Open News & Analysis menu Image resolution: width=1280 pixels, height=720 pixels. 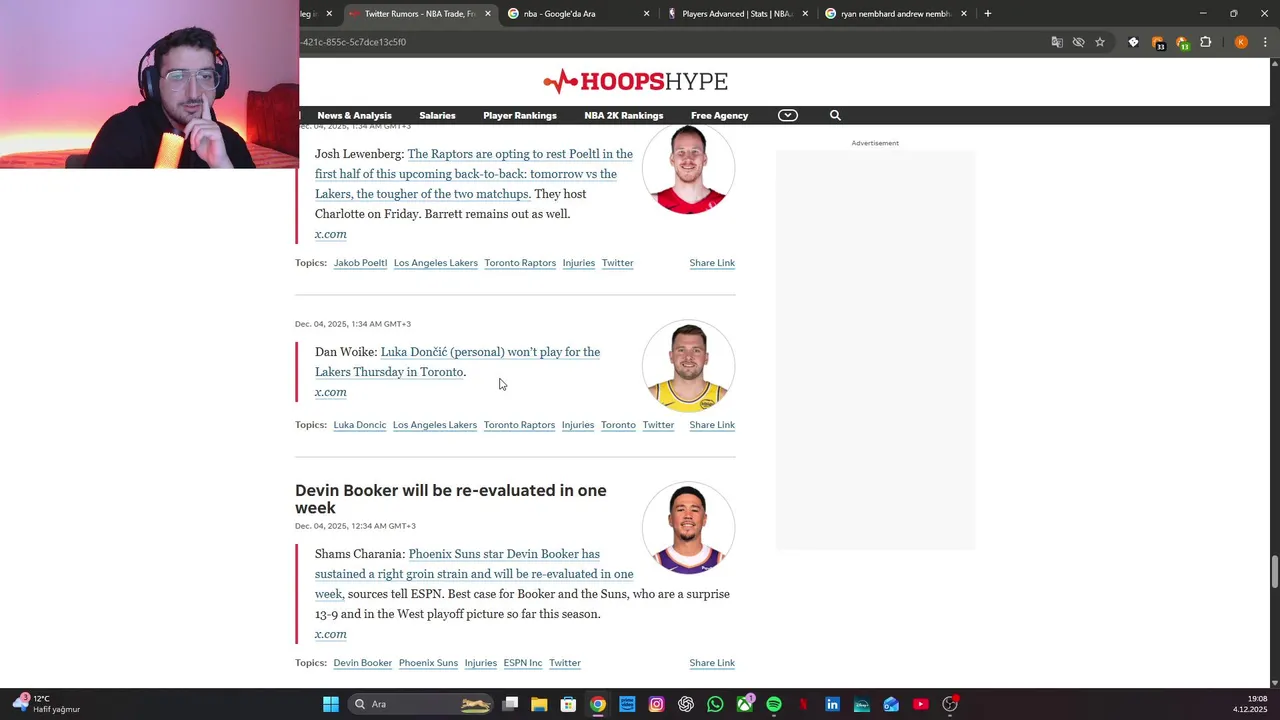coord(354,116)
